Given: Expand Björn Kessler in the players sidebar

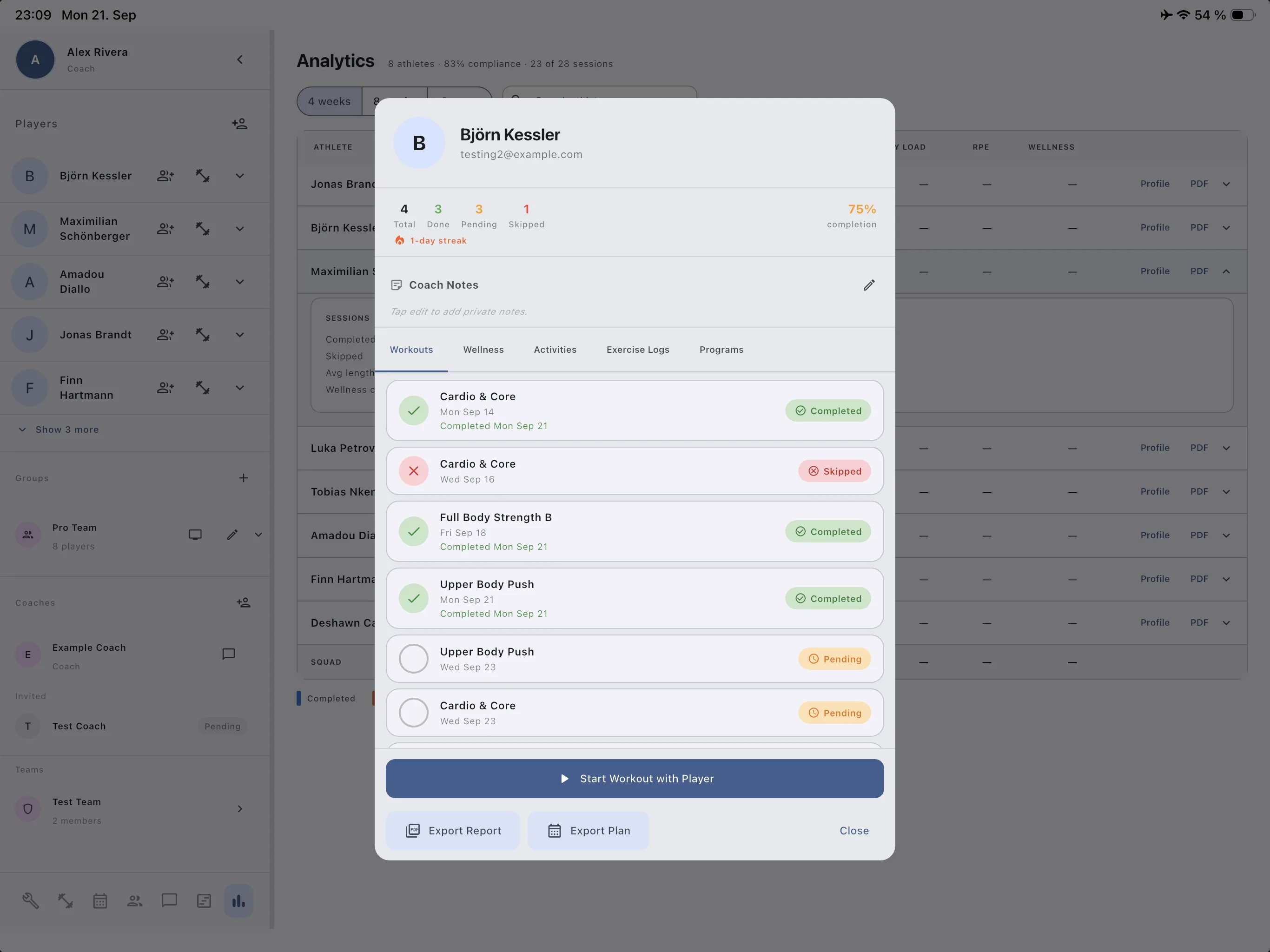Looking at the screenshot, I should (x=239, y=176).
